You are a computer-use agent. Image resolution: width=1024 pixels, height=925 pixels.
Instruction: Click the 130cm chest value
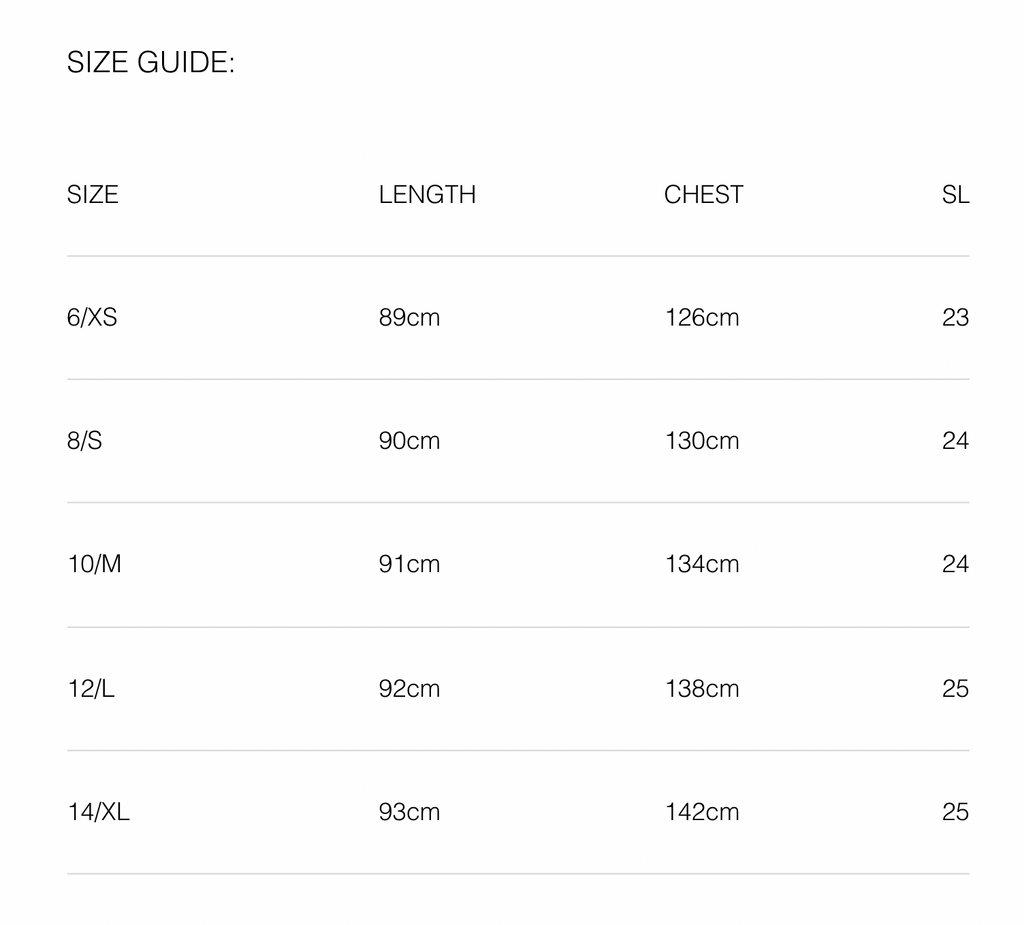point(702,441)
